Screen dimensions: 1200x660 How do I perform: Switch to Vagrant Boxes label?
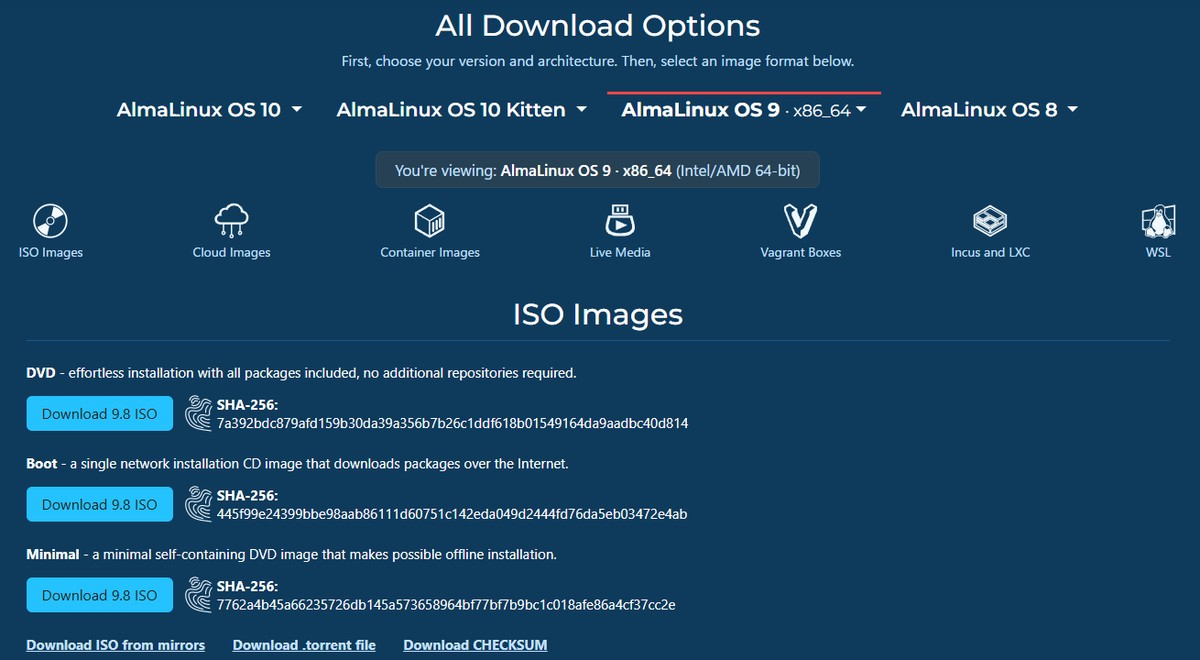click(x=801, y=252)
